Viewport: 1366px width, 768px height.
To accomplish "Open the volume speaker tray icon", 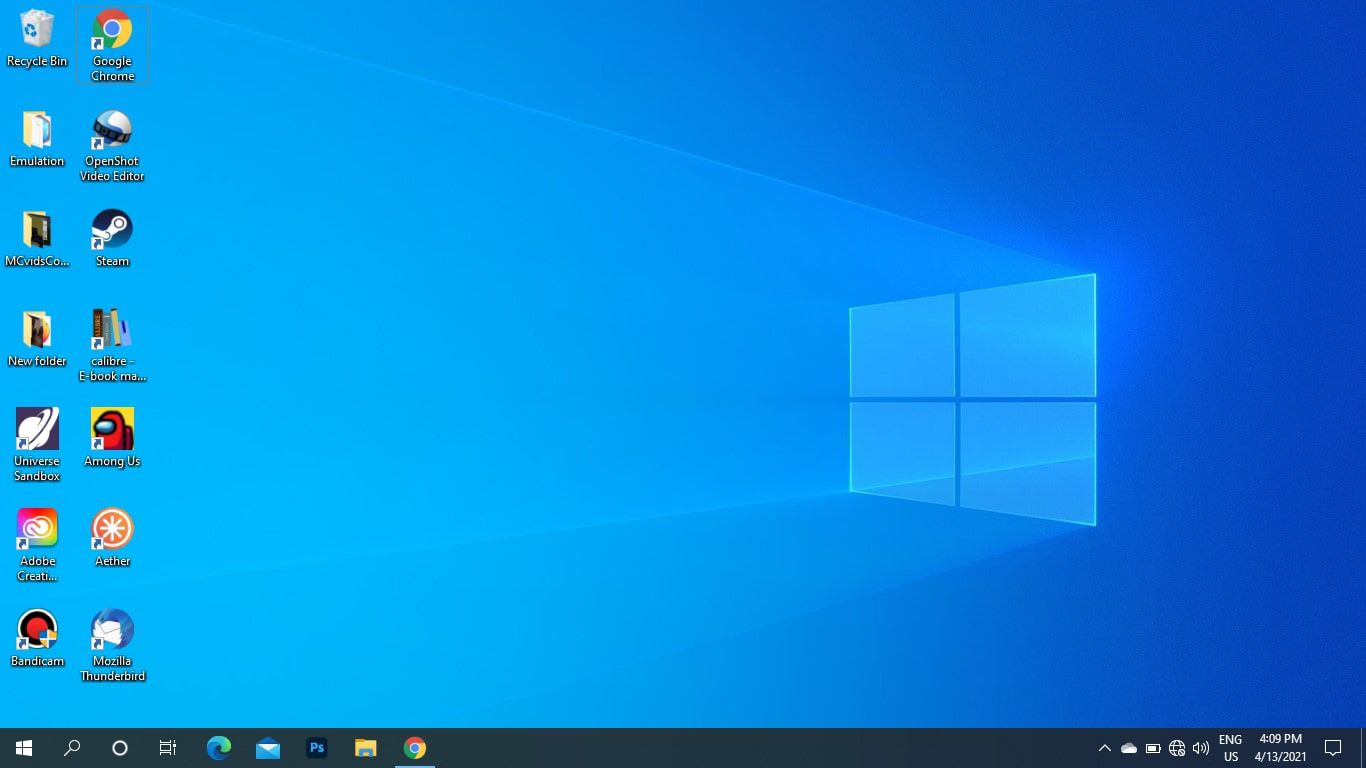I will click(x=1201, y=748).
